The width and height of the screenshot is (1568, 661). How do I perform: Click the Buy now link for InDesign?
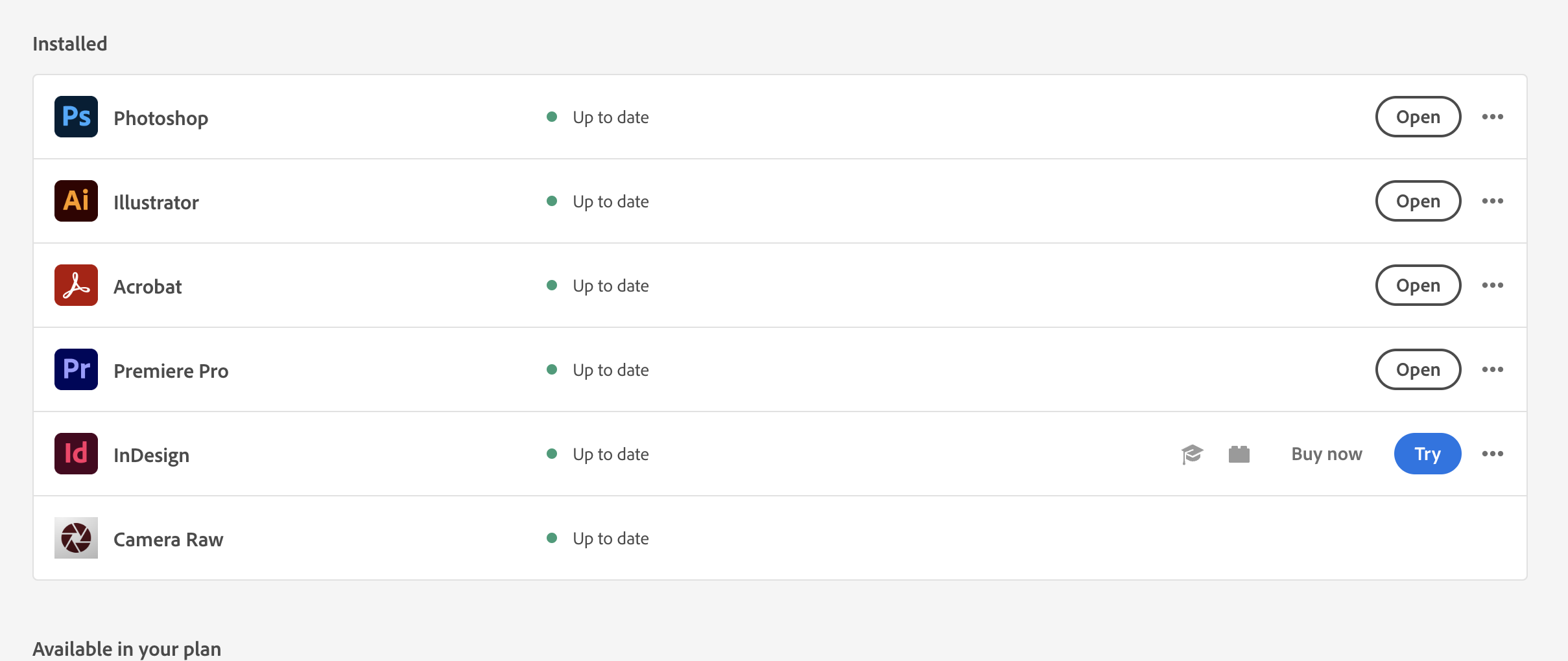click(x=1326, y=454)
